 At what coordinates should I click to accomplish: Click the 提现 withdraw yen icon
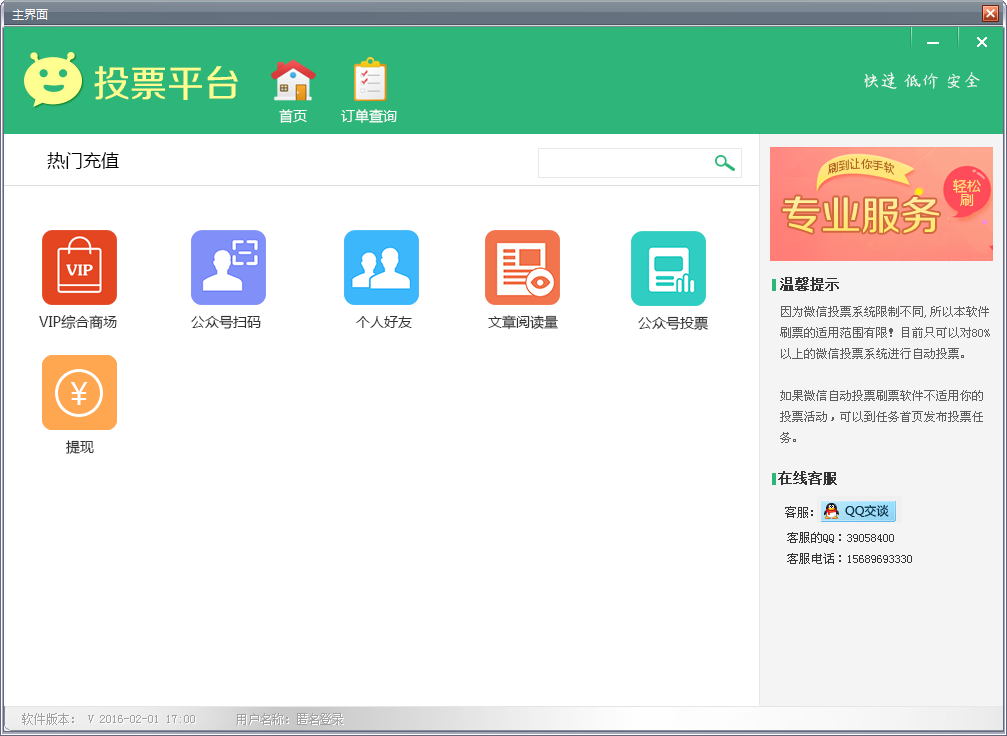coord(79,392)
